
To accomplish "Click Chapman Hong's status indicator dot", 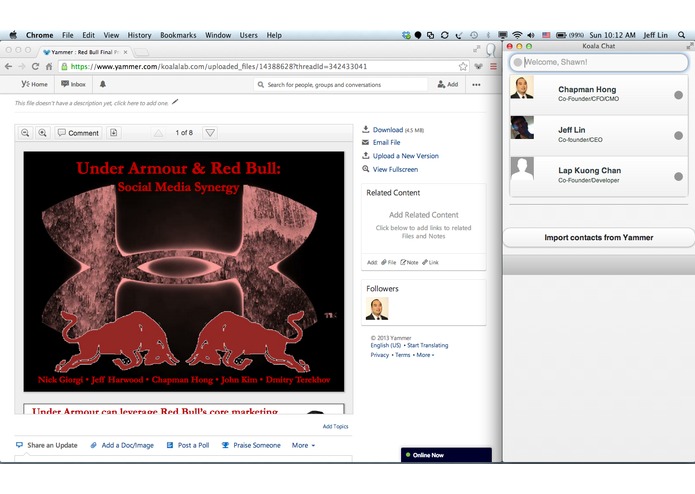I will tap(678, 95).
